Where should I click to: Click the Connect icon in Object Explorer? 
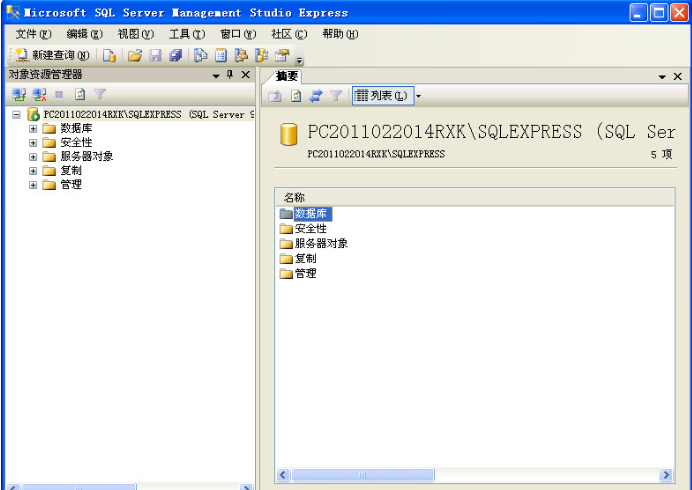click(19, 94)
